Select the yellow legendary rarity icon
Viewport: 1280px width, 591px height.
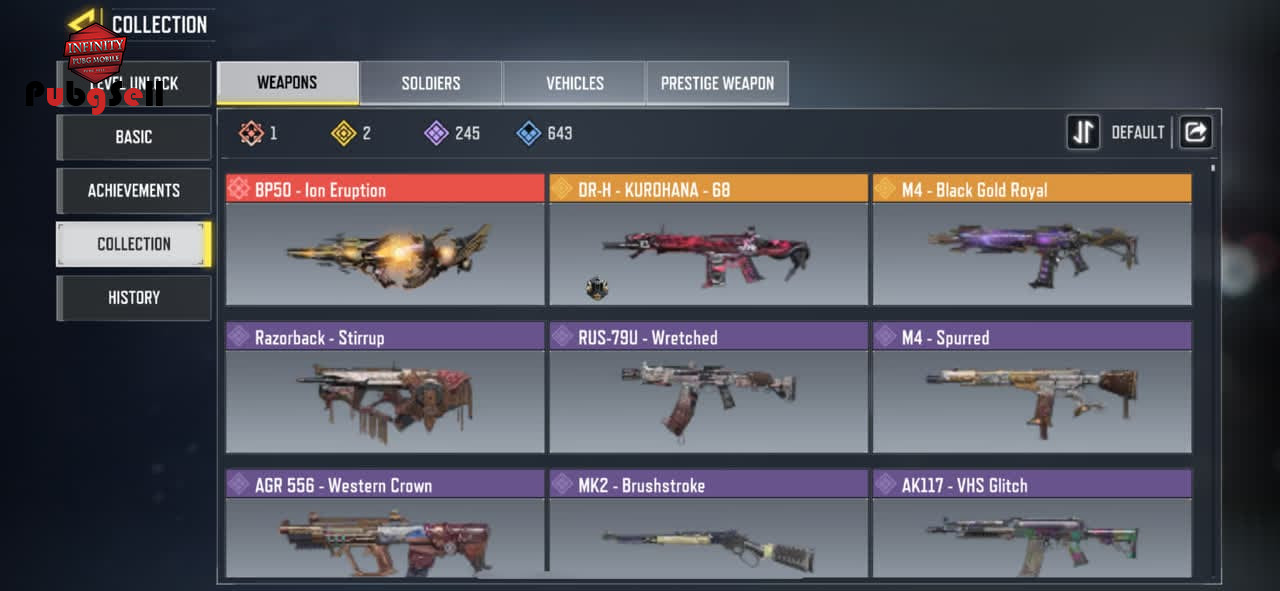tap(344, 133)
